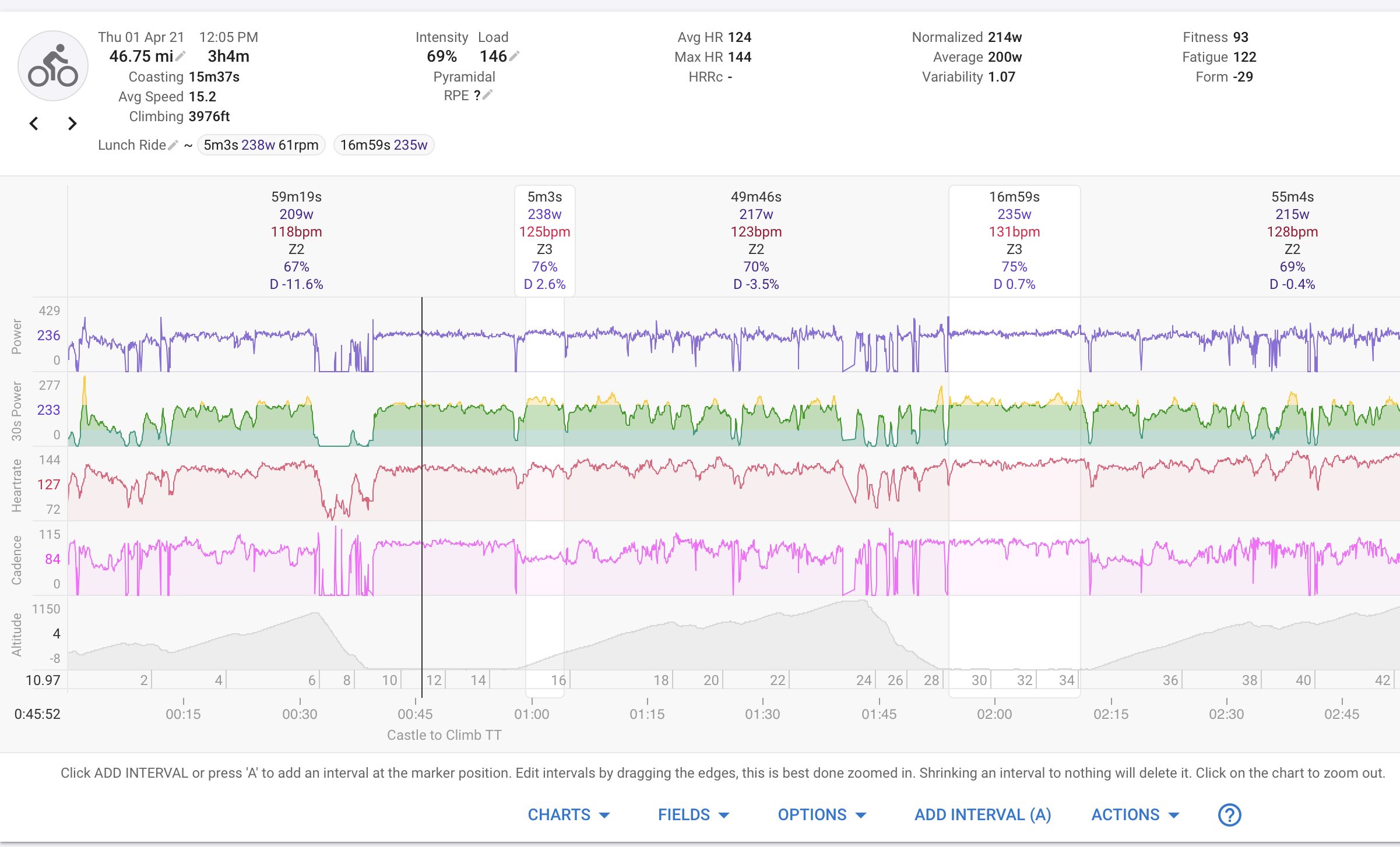The image size is (1400, 847).
Task: Expand the FIELDS dropdown
Action: [x=693, y=814]
